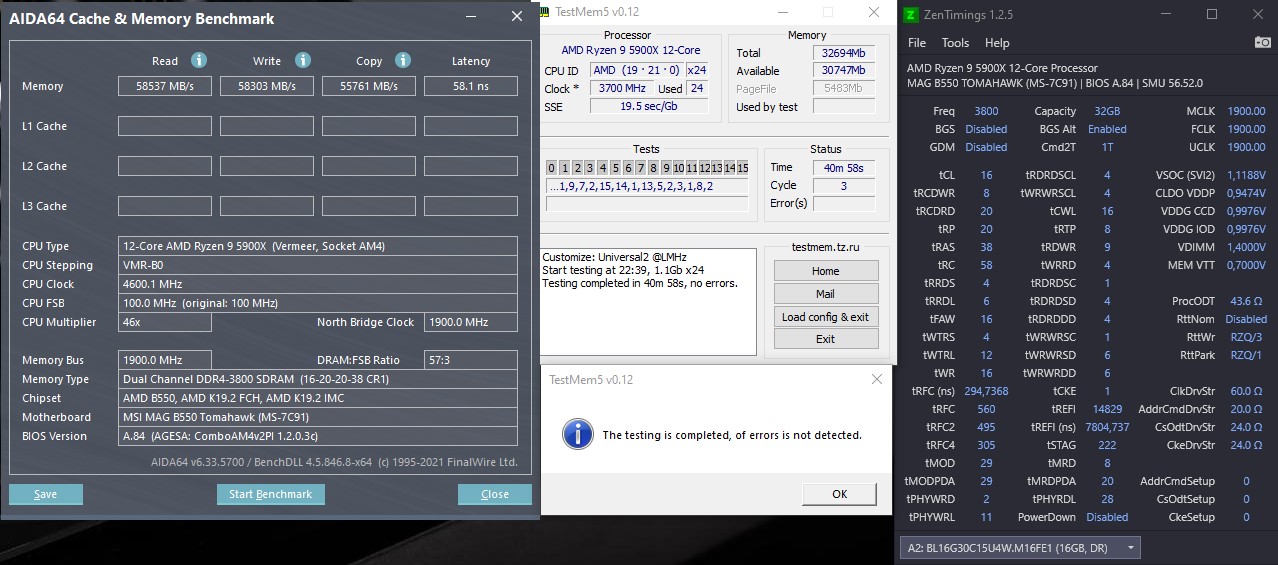
Task: Click the TestMem5 Time 40m 58s field
Action: point(843,167)
